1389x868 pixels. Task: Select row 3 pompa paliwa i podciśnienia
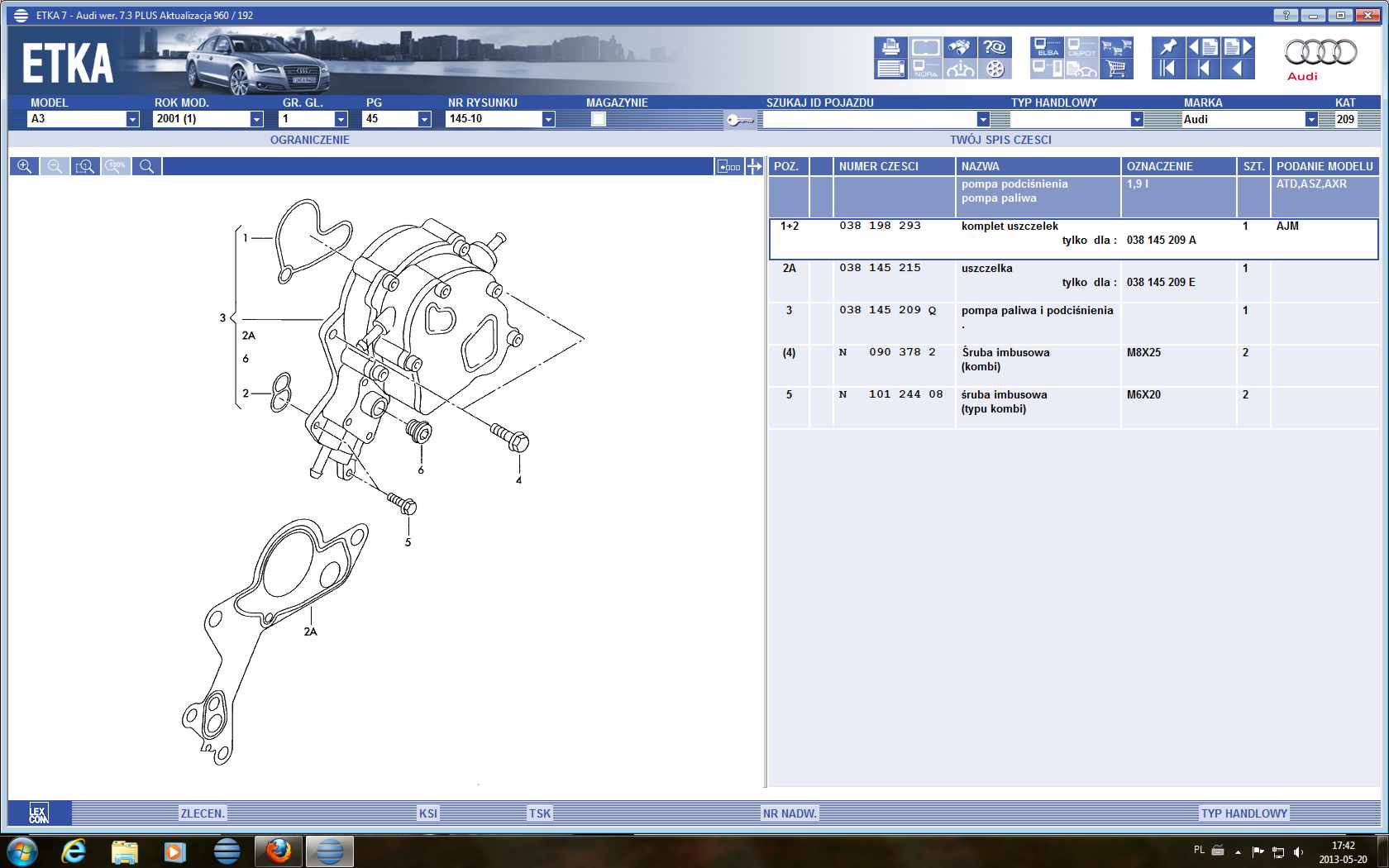click(1074, 323)
